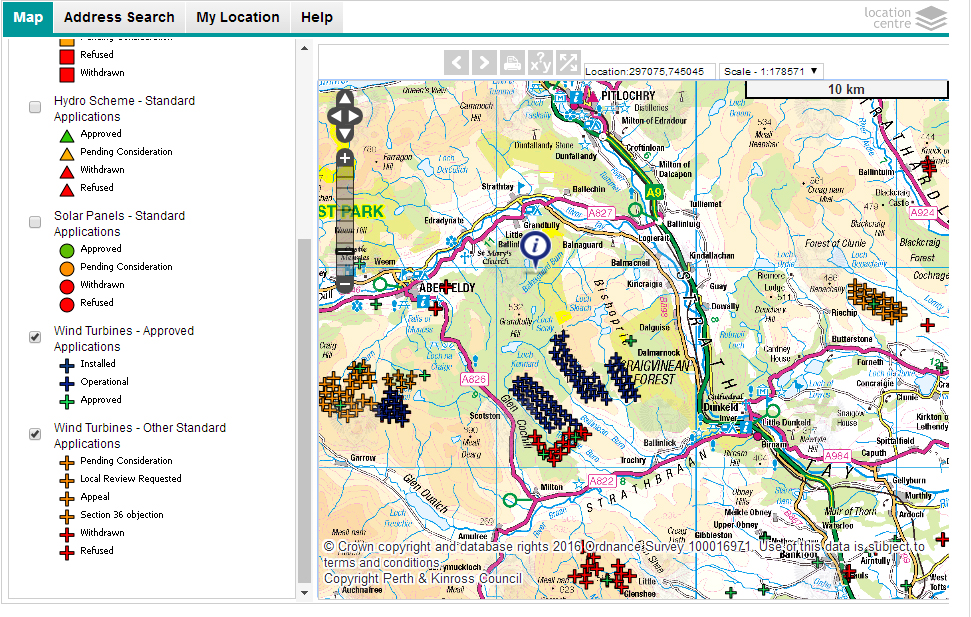Pan the map south with down arrow
The width and height of the screenshot is (971, 617).
[345, 133]
